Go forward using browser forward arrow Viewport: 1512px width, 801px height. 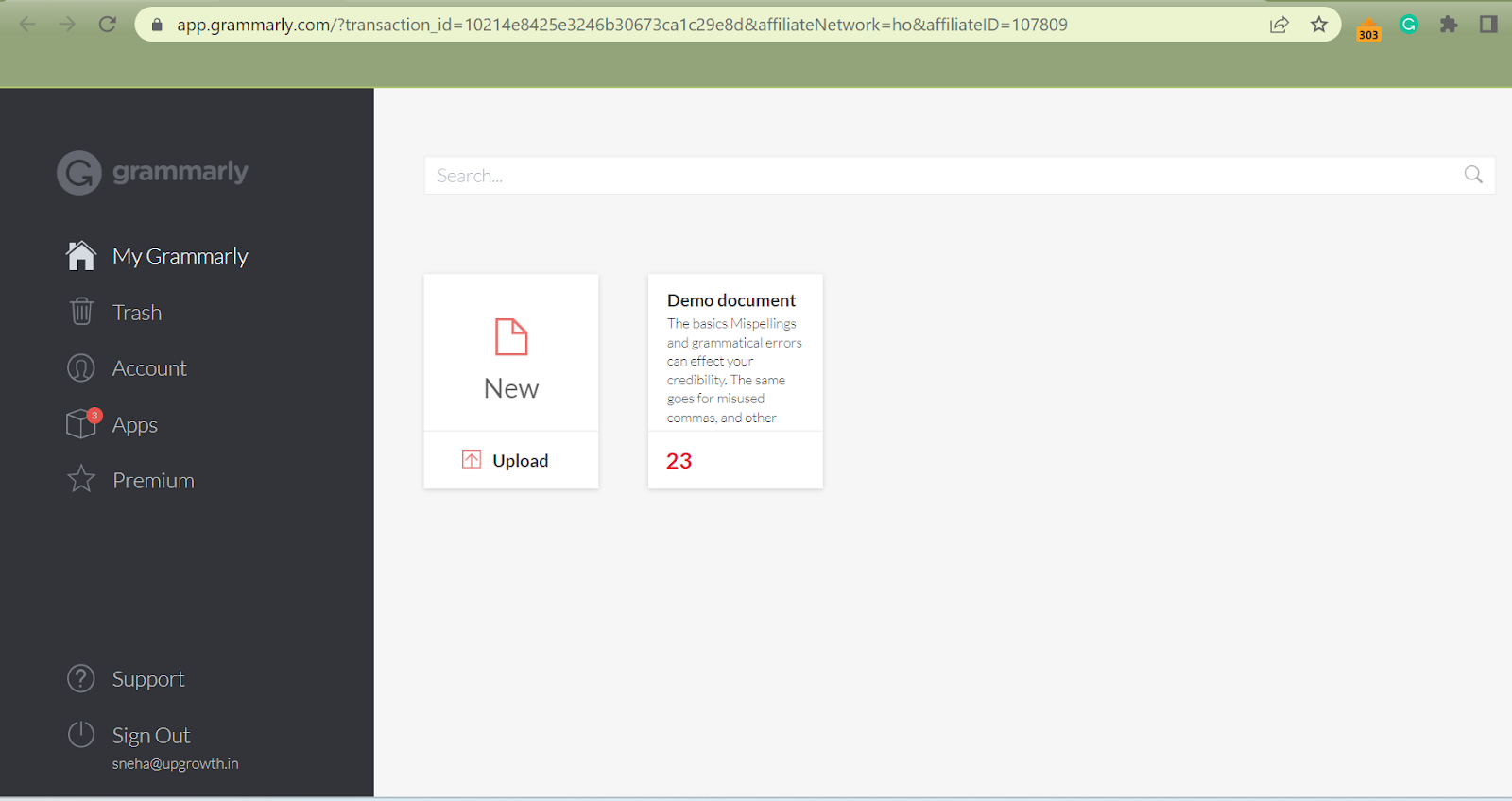67,25
